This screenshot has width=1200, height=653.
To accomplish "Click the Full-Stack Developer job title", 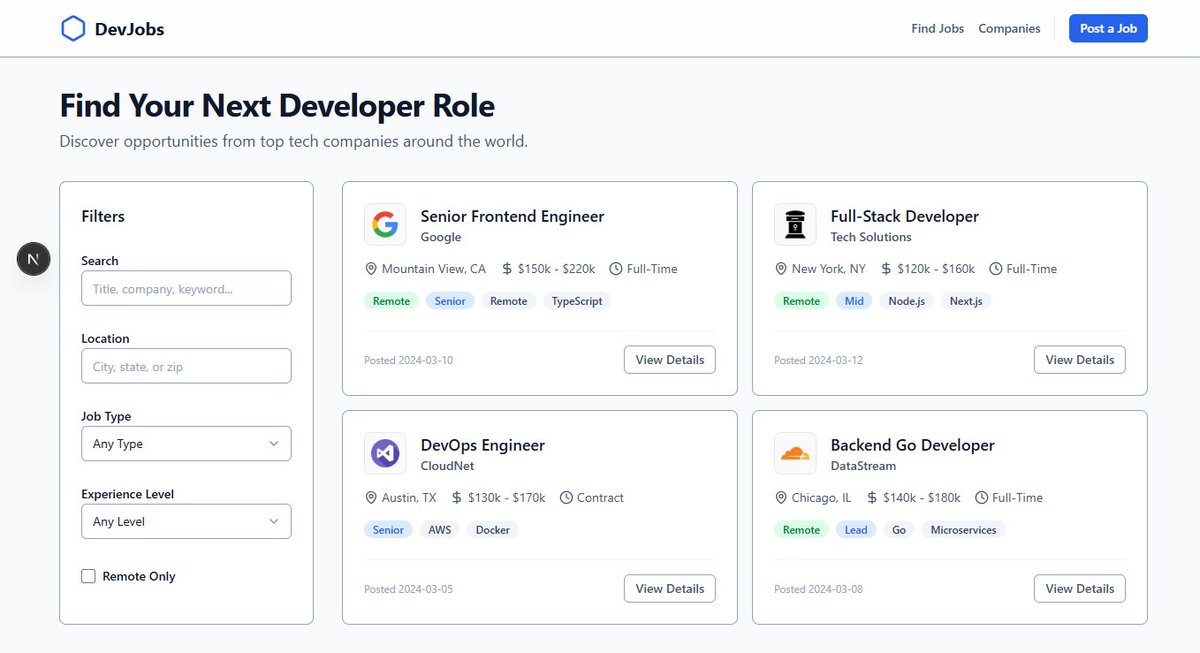I will point(904,216).
